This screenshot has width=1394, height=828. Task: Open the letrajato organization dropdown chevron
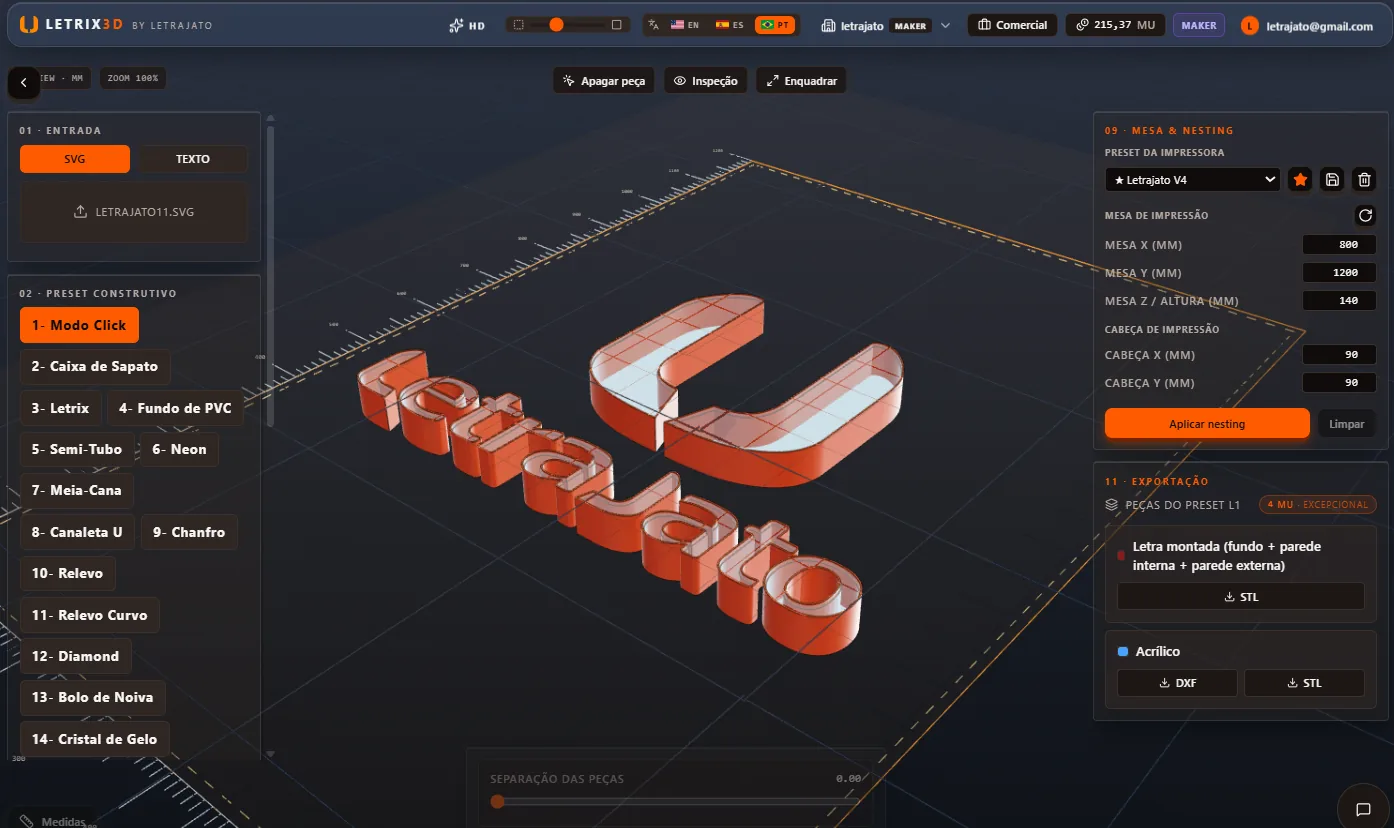point(945,25)
